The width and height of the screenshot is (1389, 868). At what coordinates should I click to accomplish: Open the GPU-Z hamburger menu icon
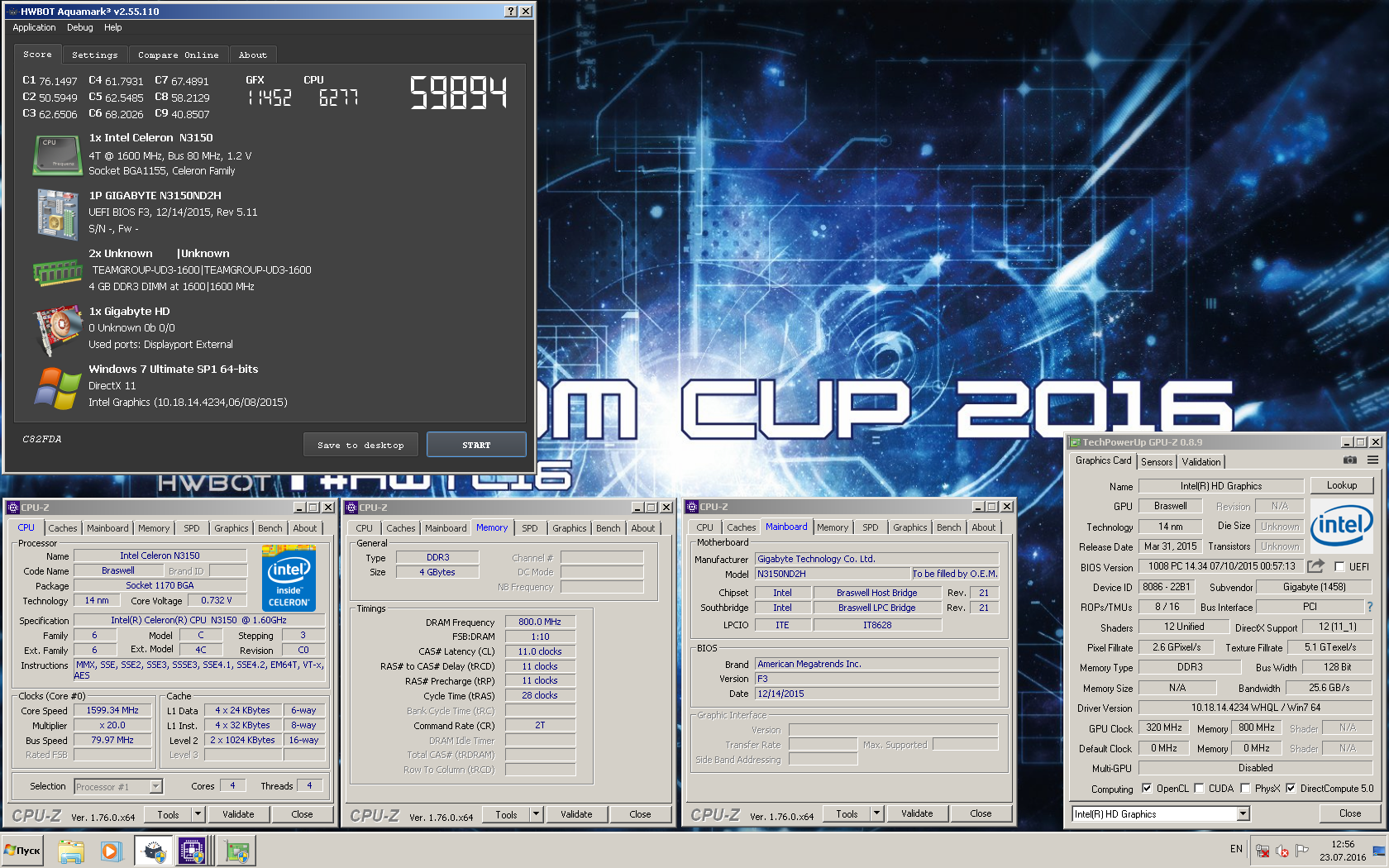point(1372,460)
